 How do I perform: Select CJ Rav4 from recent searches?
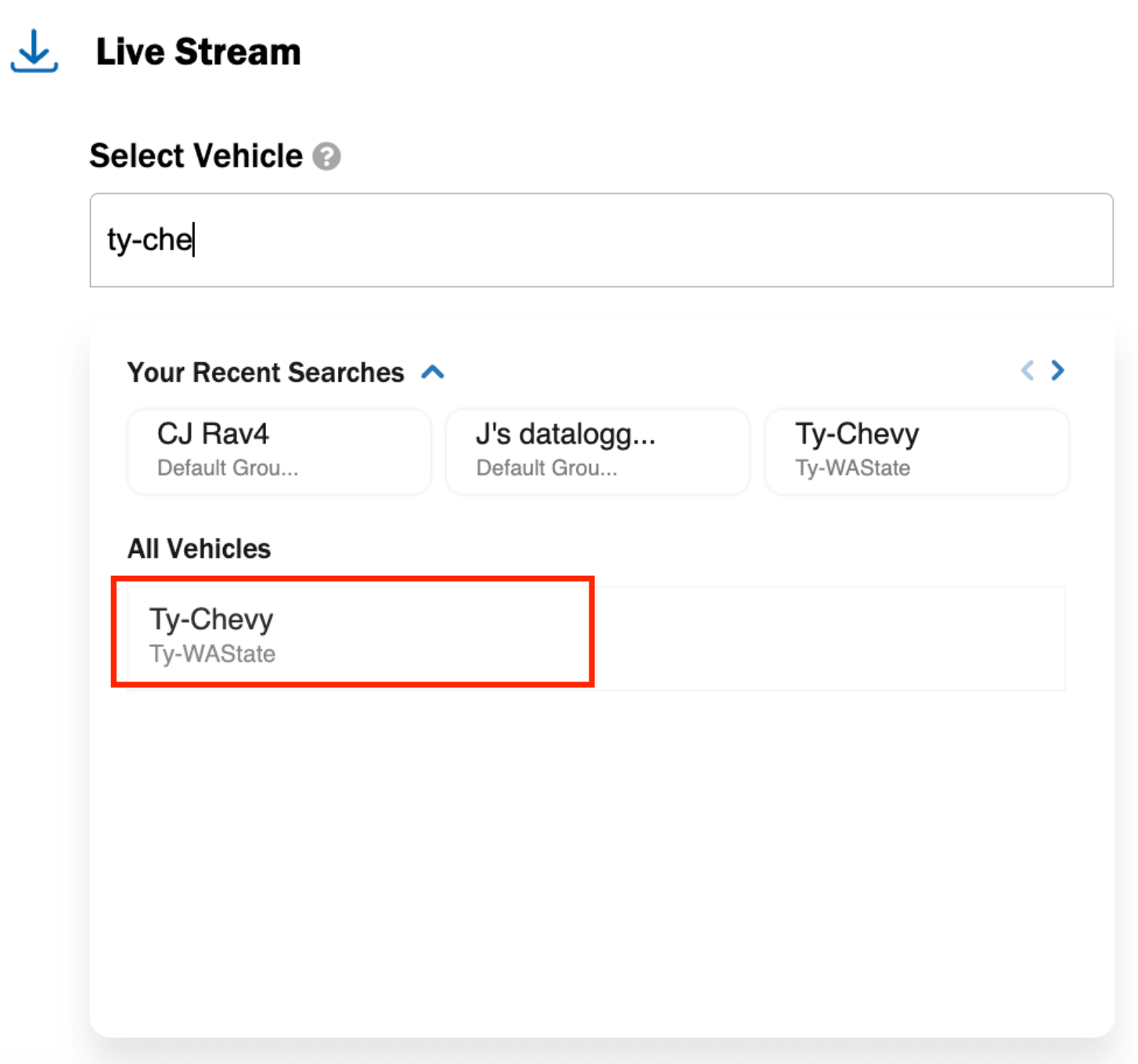tap(279, 451)
